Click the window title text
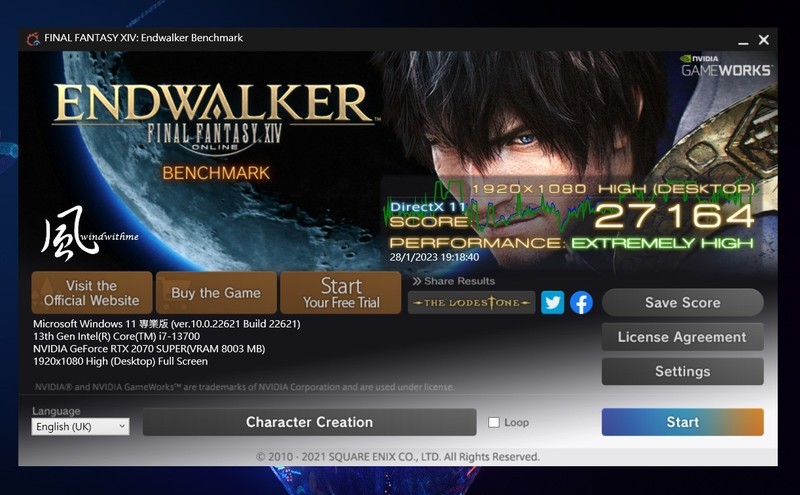The height and width of the screenshot is (495, 800). click(x=143, y=38)
